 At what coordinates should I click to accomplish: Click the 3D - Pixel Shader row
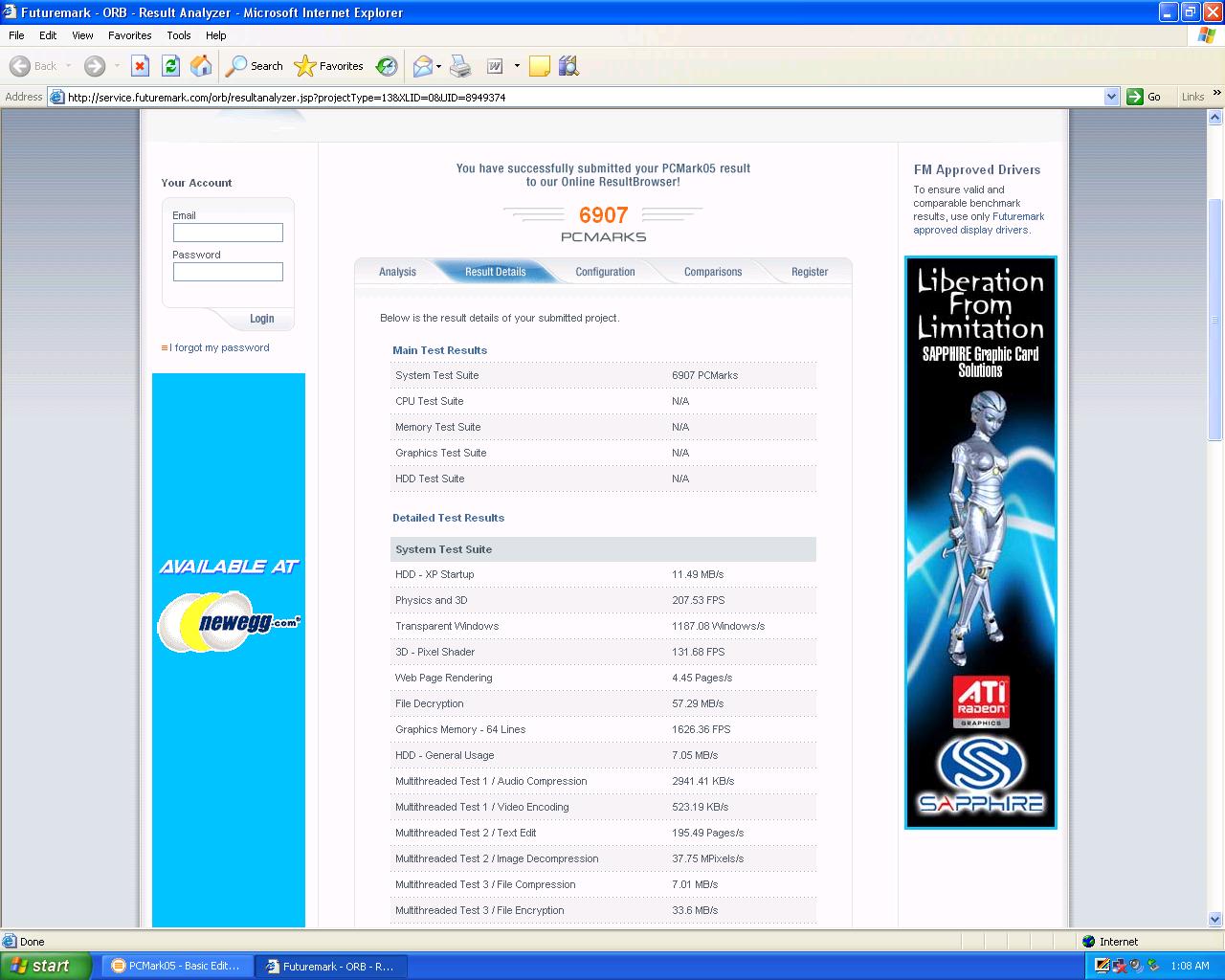click(x=603, y=652)
